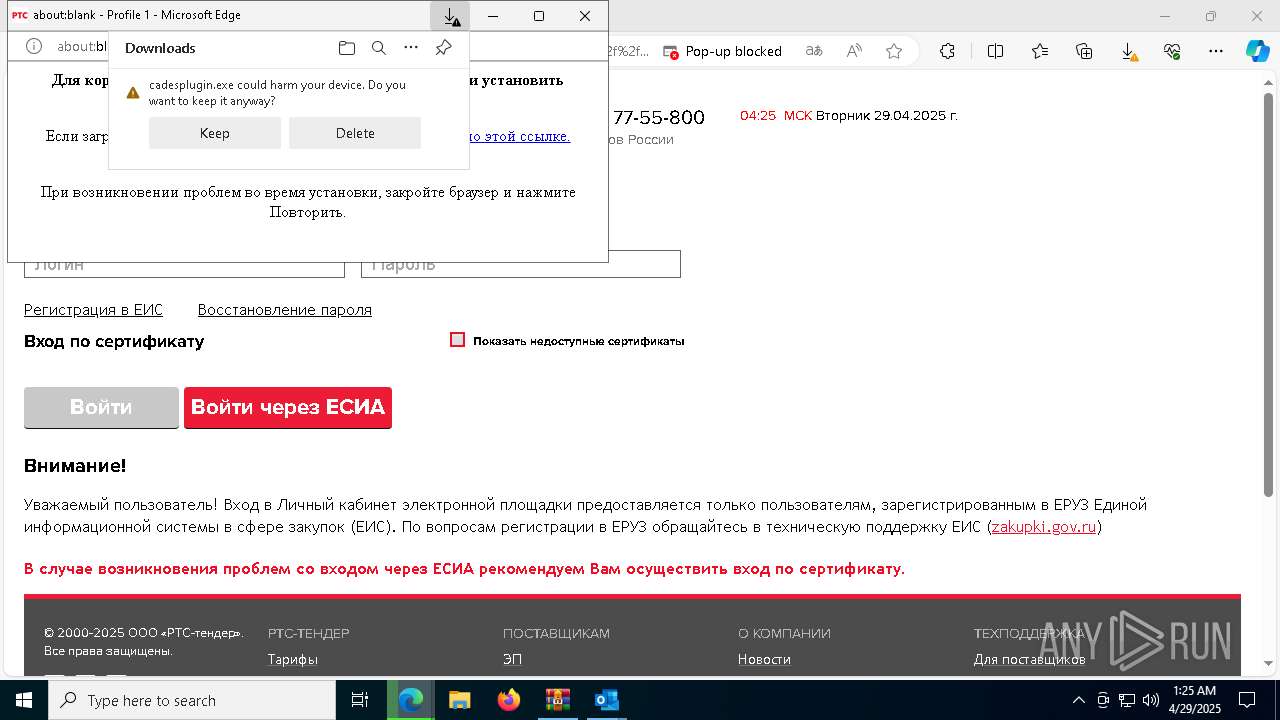Image resolution: width=1280 pixels, height=720 pixels.
Task: Launch the Copilot sidebar icon
Action: click(1257, 51)
